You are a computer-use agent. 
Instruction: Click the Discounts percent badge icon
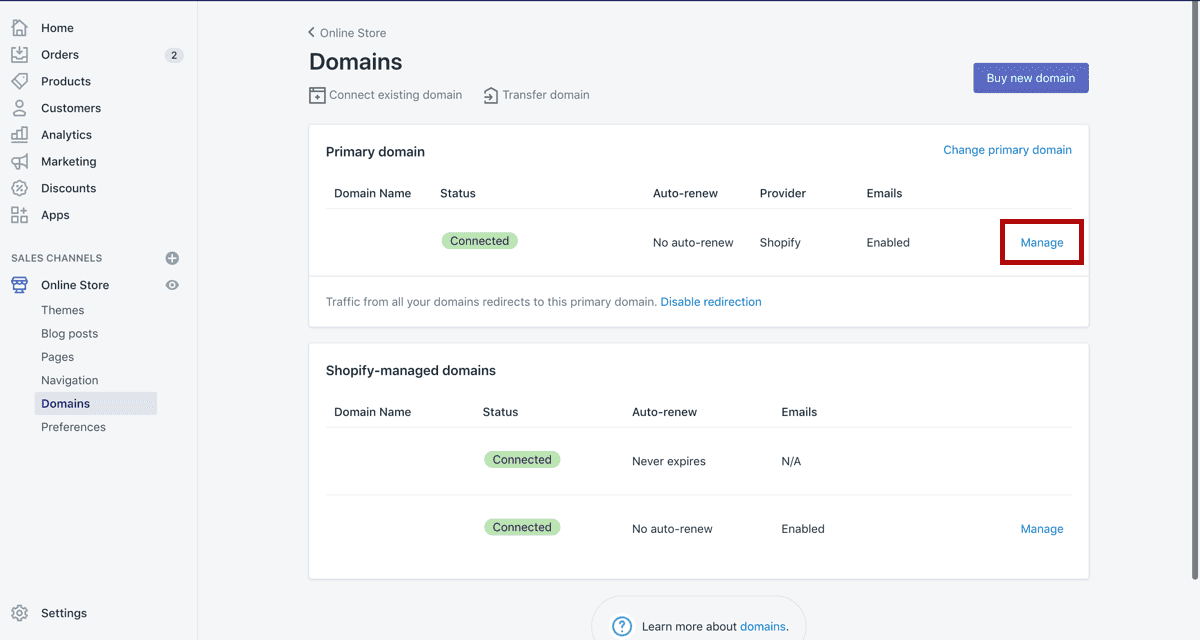19,188
